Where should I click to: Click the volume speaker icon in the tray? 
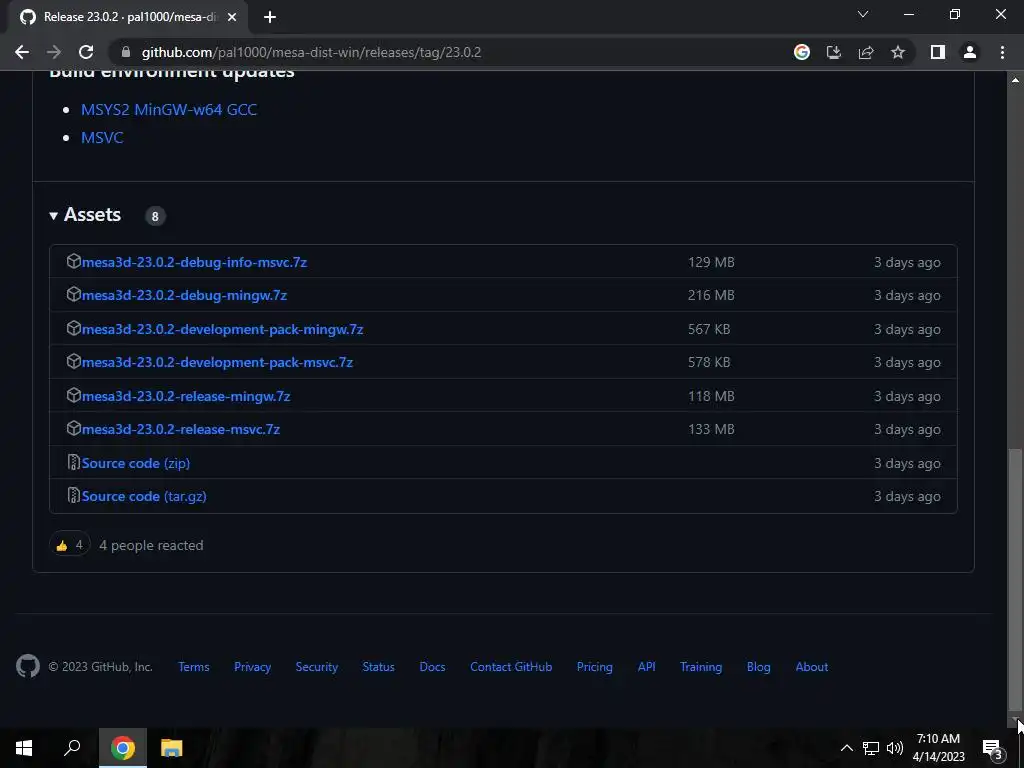click(x=895, y=748)
